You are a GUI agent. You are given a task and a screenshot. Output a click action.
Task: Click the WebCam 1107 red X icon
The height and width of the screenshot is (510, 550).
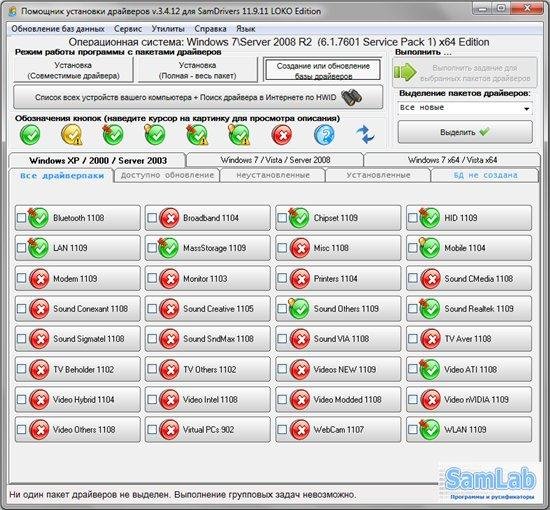(x=300, y=430)
